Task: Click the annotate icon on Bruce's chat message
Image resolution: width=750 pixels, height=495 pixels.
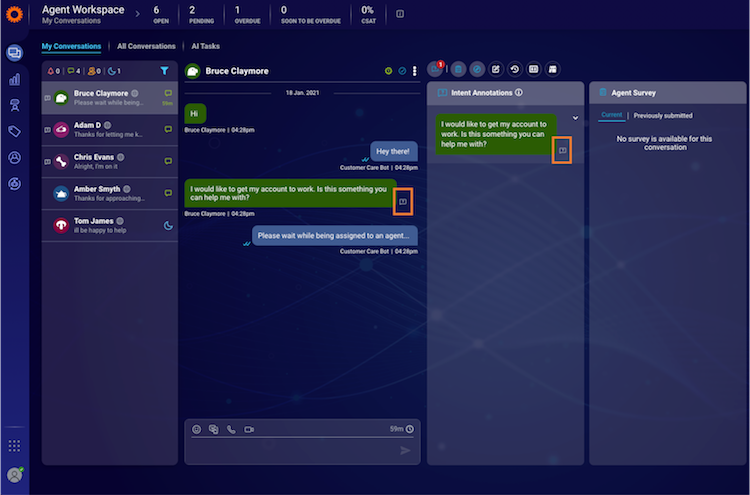Action: point(403,202)
